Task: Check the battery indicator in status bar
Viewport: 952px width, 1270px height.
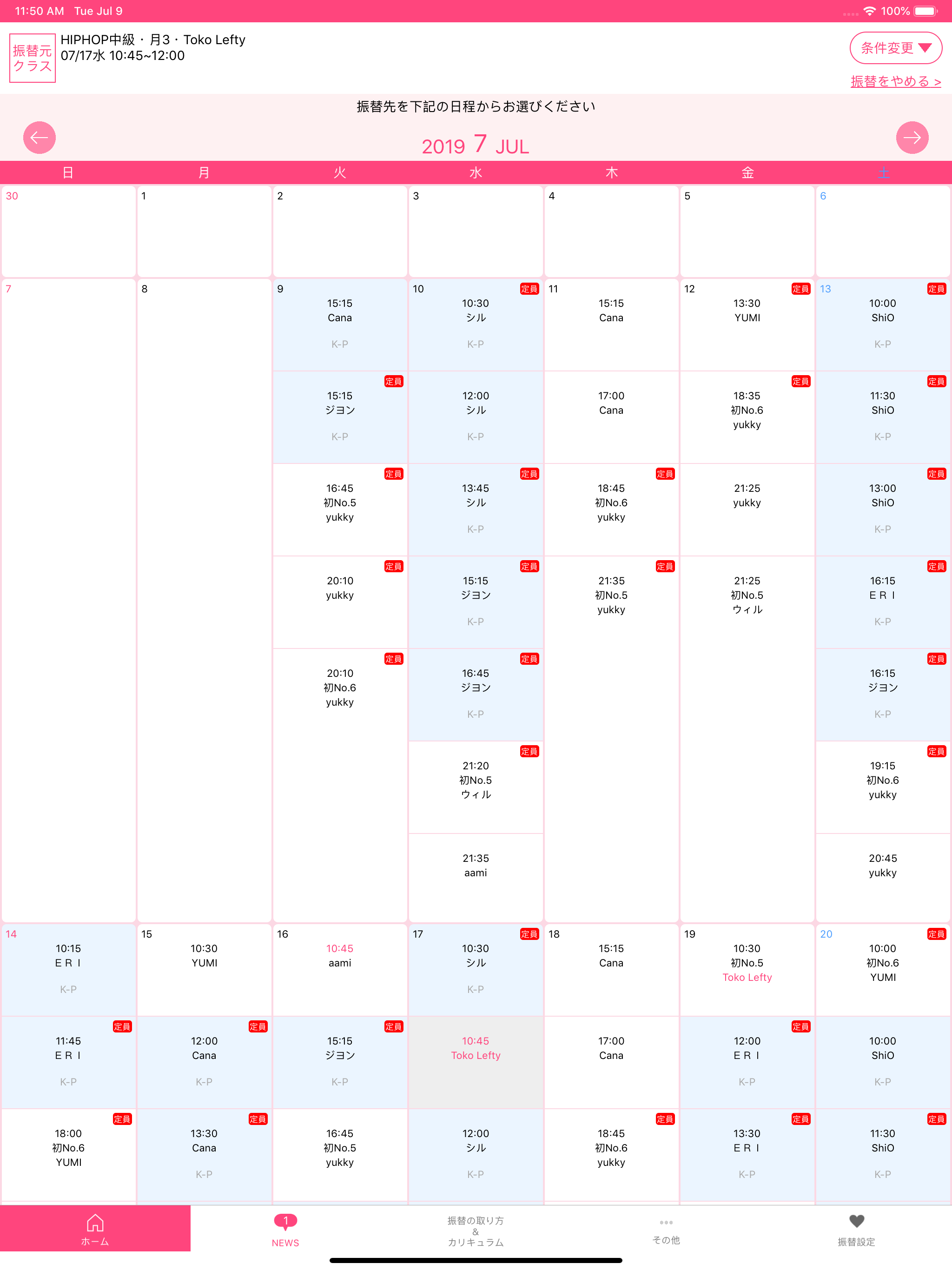Action: pos(925,11)
